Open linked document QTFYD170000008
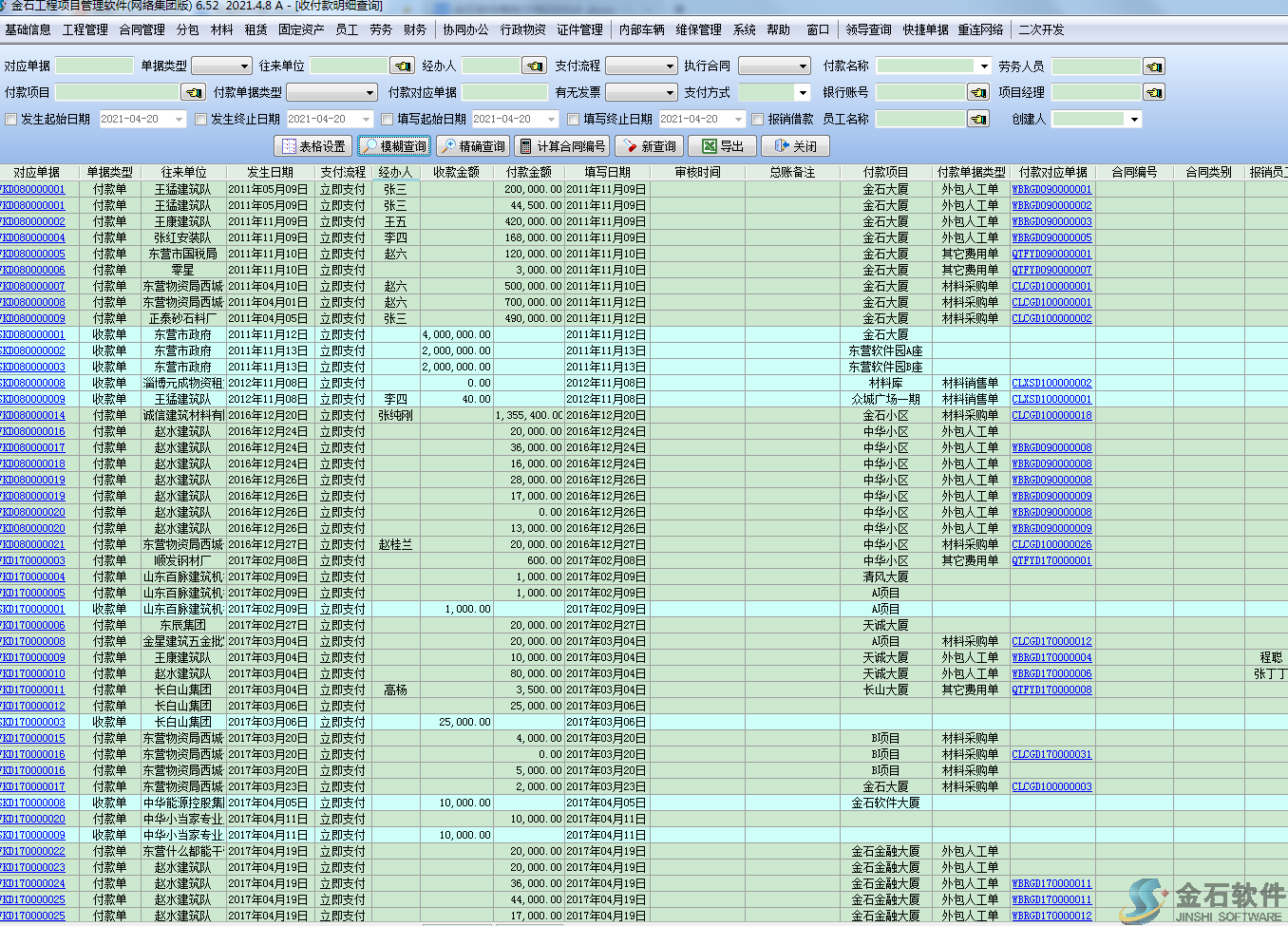This screenshot has width=1288, height=926. click(x=1051, y=690)
